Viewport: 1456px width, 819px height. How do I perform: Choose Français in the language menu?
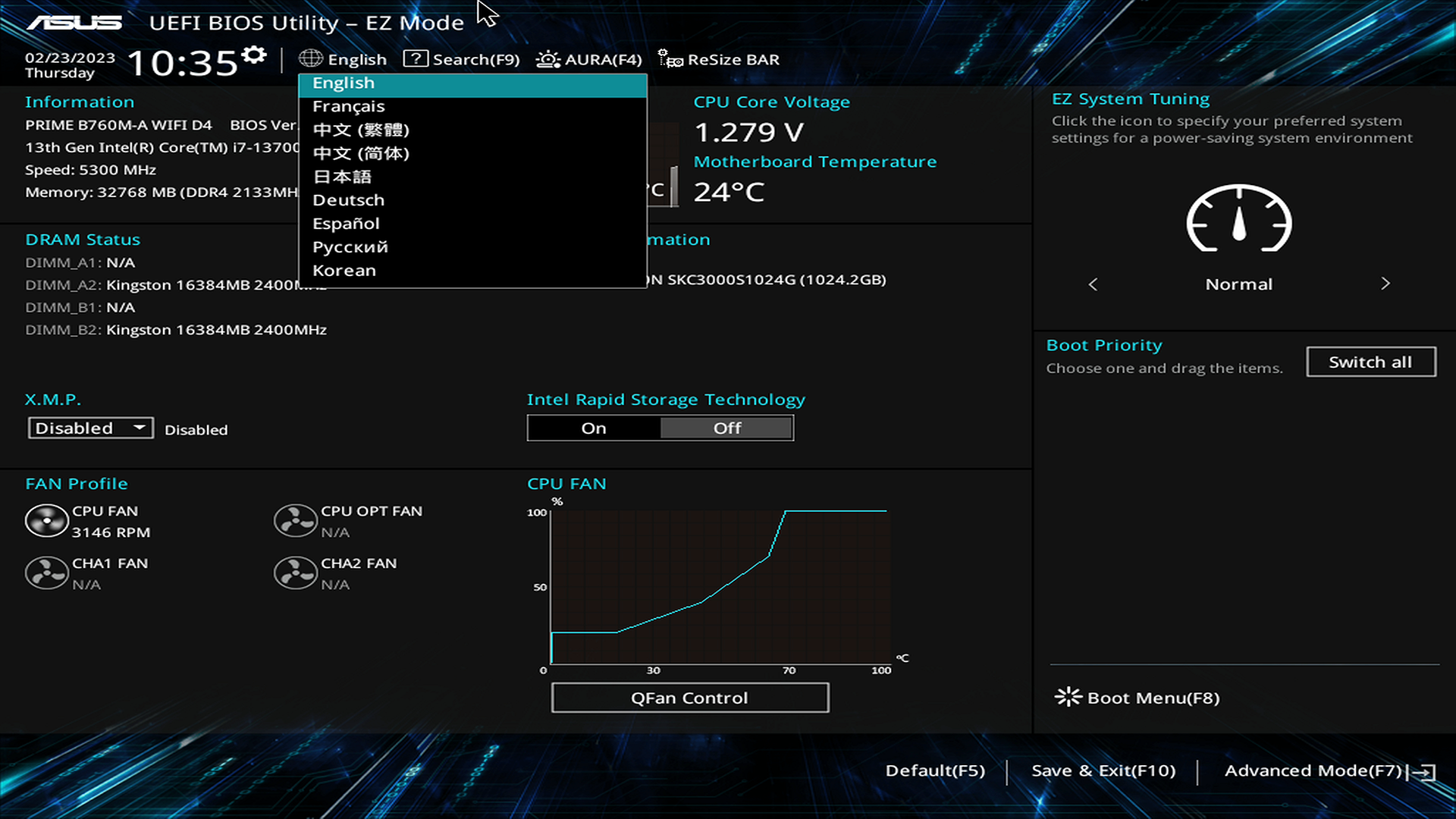coord(349,106)
